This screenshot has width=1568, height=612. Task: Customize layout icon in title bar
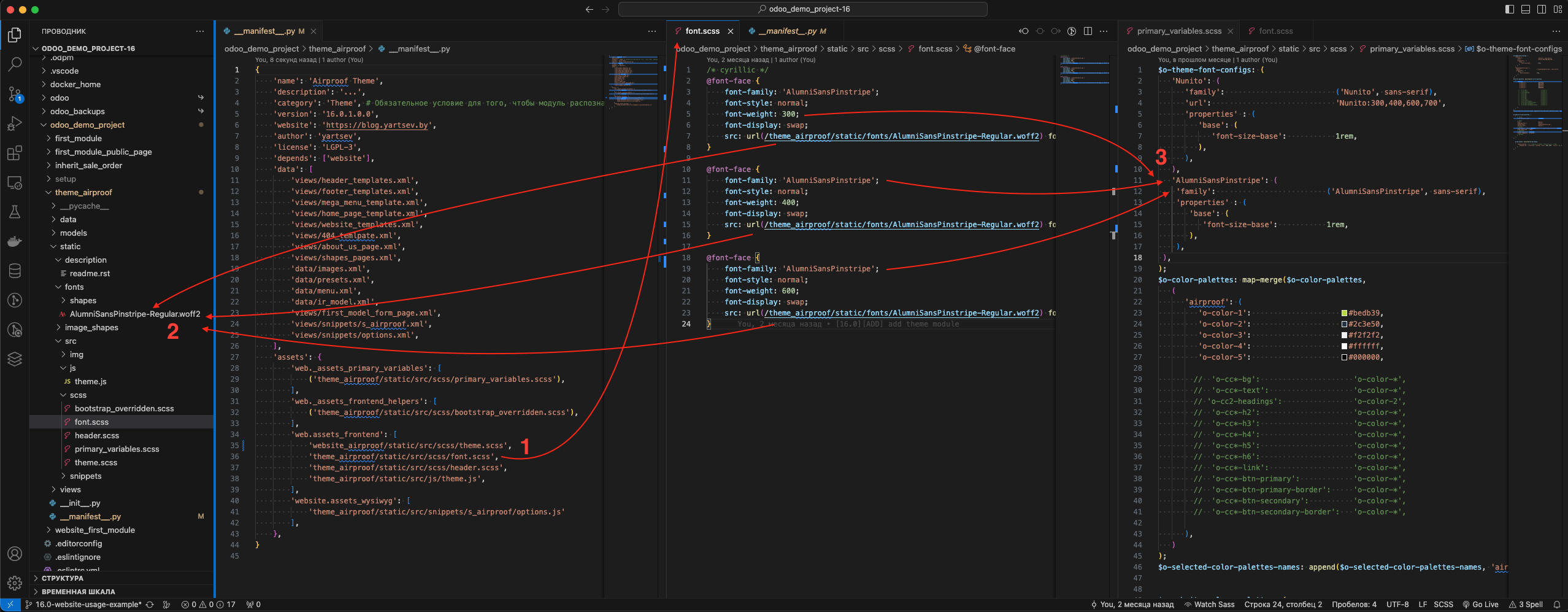[x=1558, y=9]
